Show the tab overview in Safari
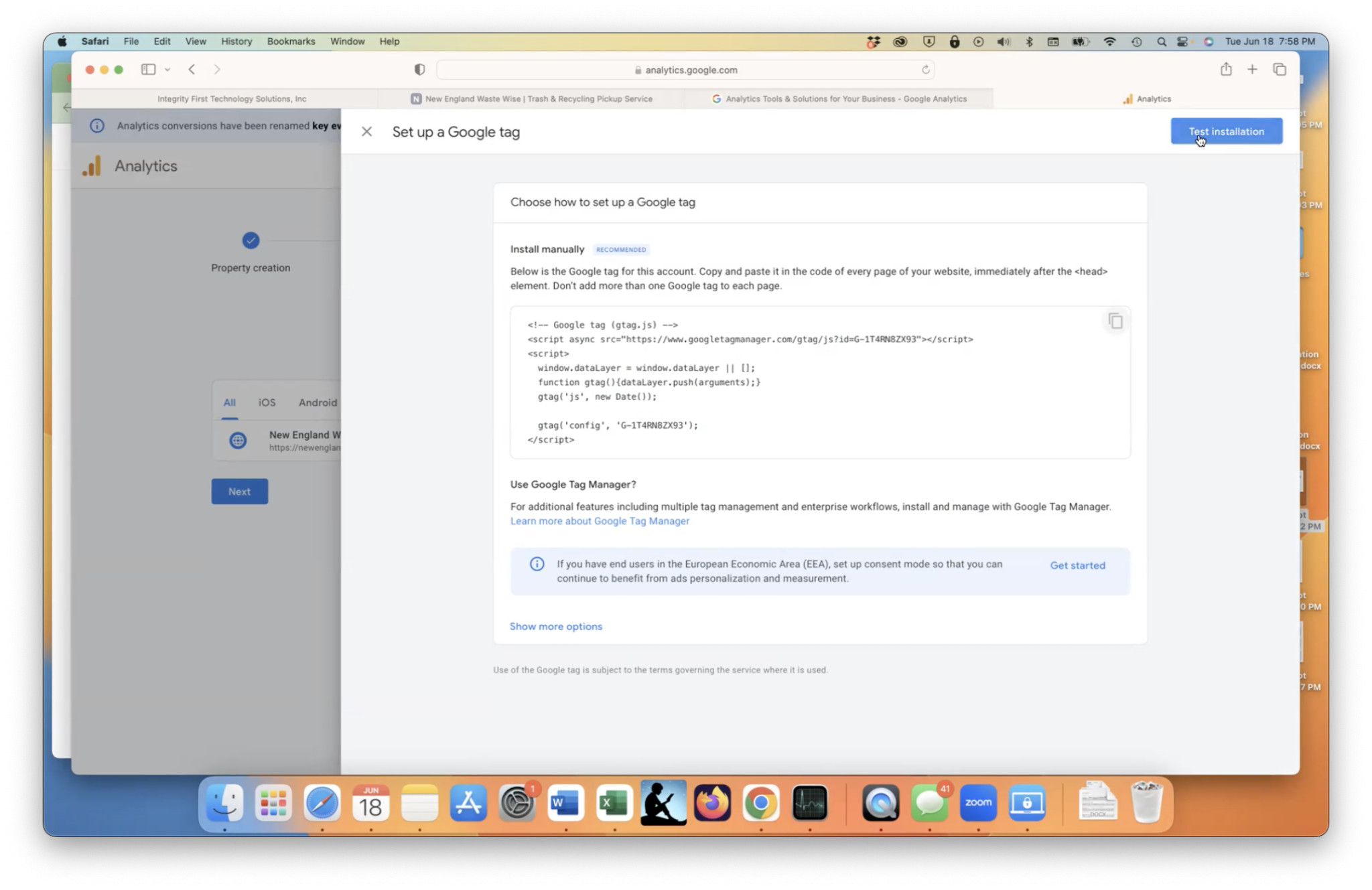Viewport: 1372px width, 890px height. tap(1279, 69)
